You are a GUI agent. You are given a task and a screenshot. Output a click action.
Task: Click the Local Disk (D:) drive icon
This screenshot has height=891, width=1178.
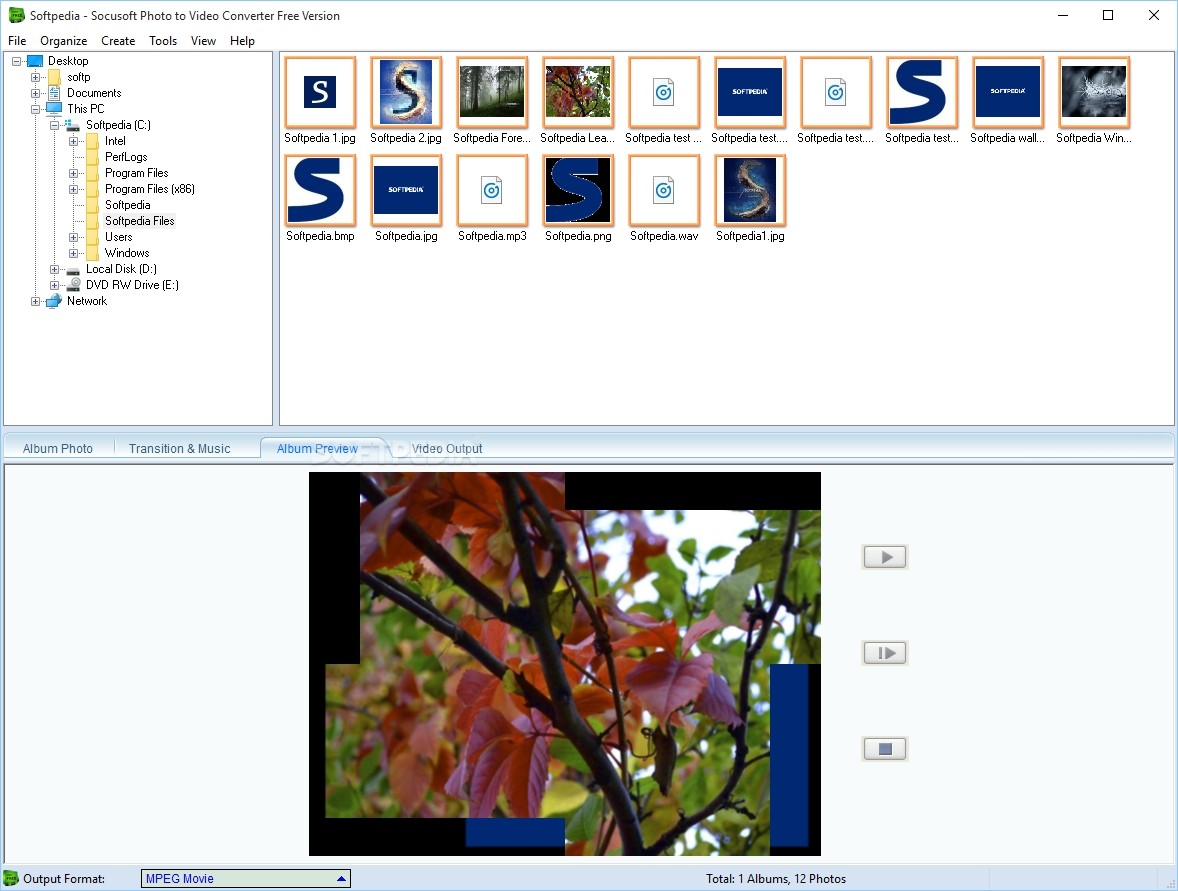coord(74,270)
